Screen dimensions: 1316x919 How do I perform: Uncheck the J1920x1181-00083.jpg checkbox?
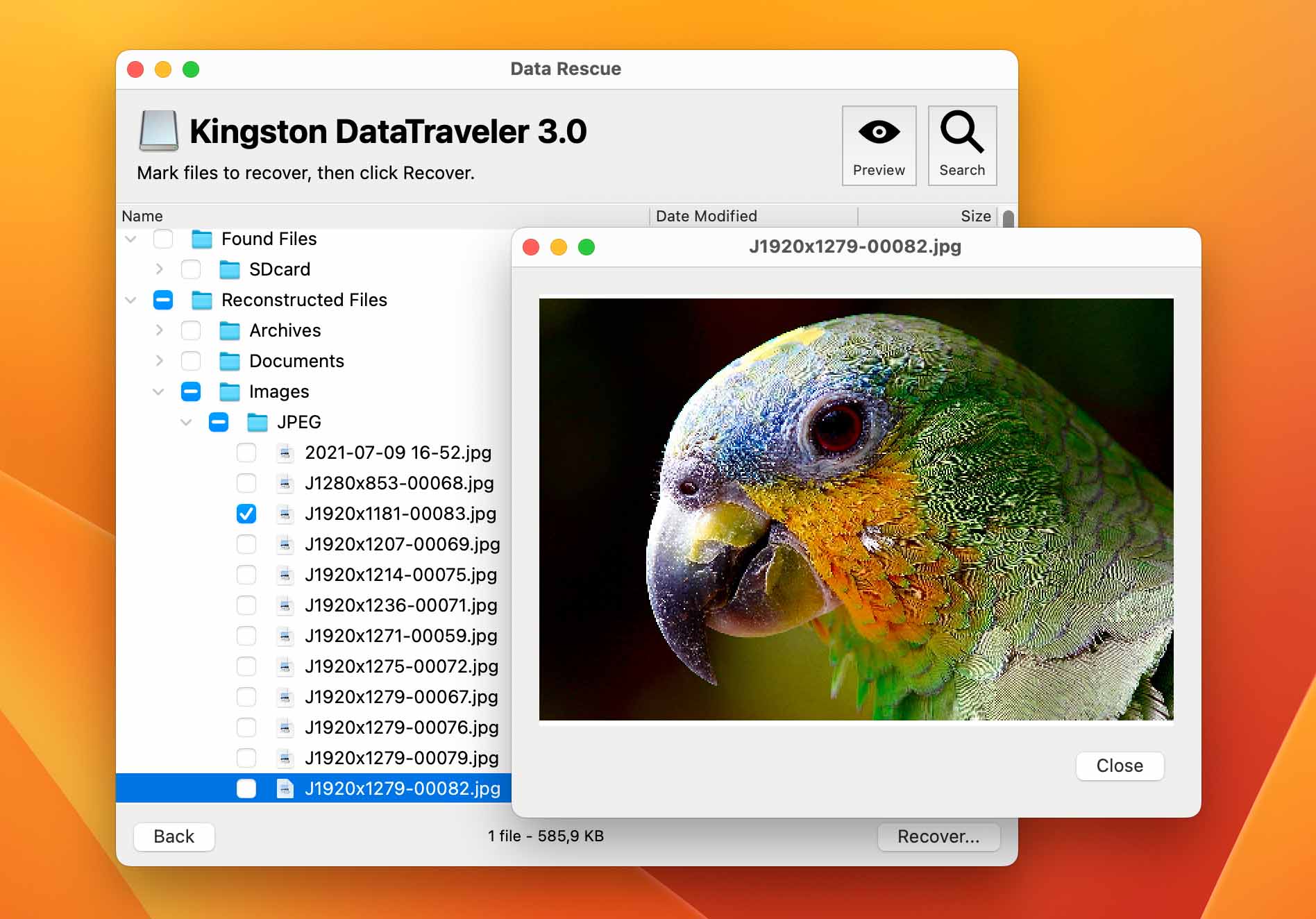(x=246, y=514)
